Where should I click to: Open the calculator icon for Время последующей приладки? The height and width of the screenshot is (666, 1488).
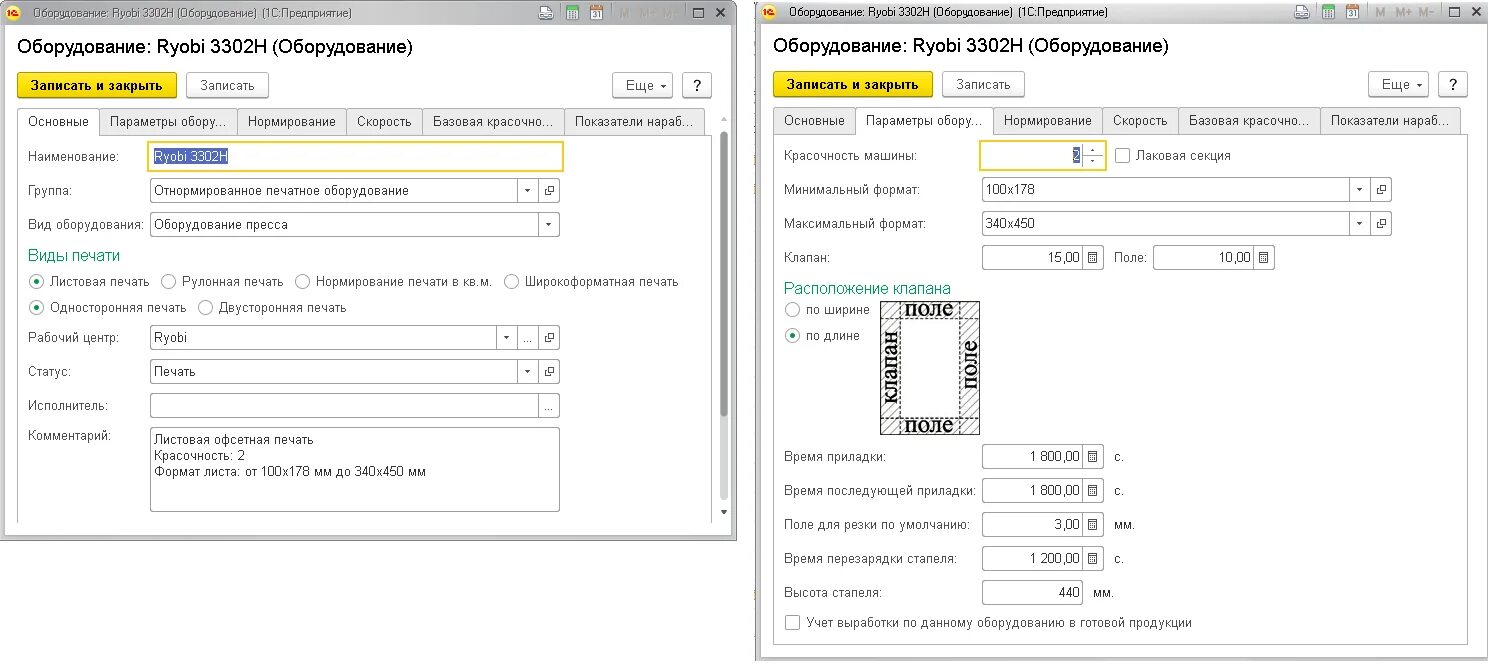click(x=1093, y=491)
